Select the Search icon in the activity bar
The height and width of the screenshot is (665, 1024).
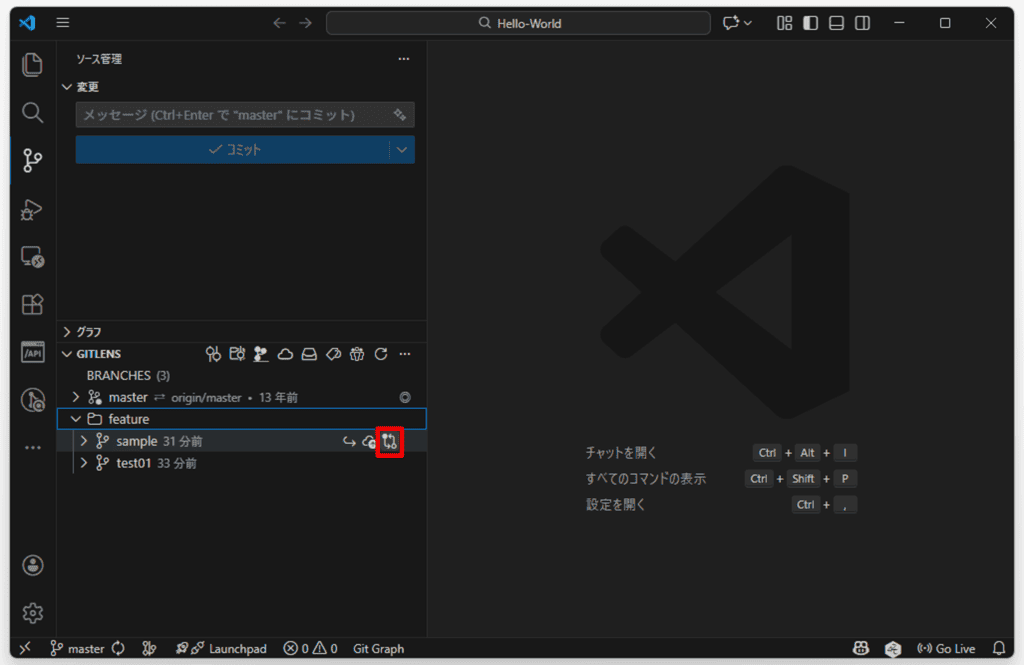click(x=32, y=113)
